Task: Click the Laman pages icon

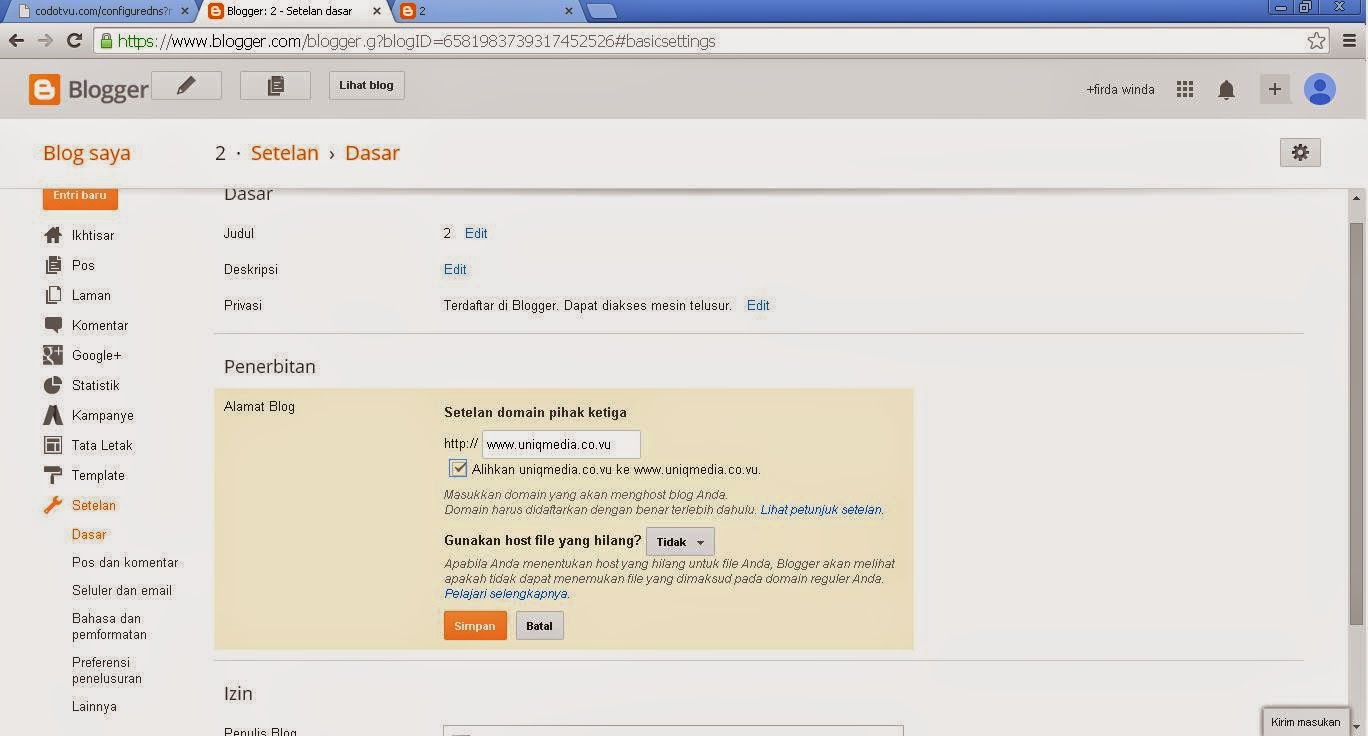Action: (x=53, y=295)
